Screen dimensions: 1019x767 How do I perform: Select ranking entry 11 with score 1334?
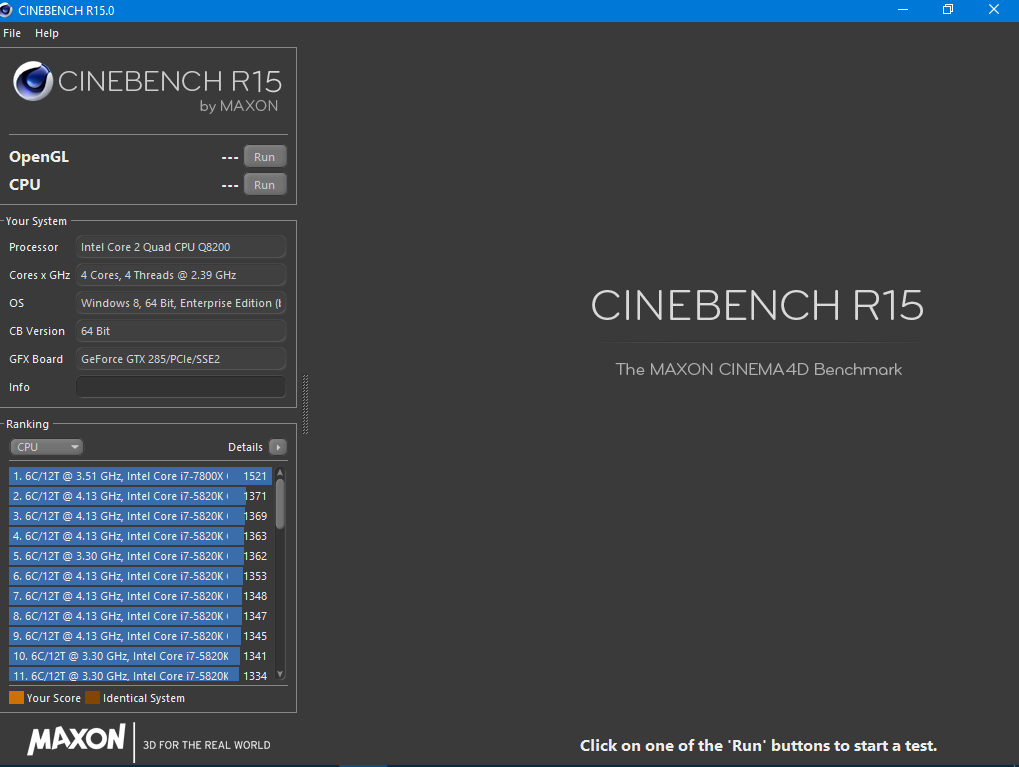coord(140,675)
